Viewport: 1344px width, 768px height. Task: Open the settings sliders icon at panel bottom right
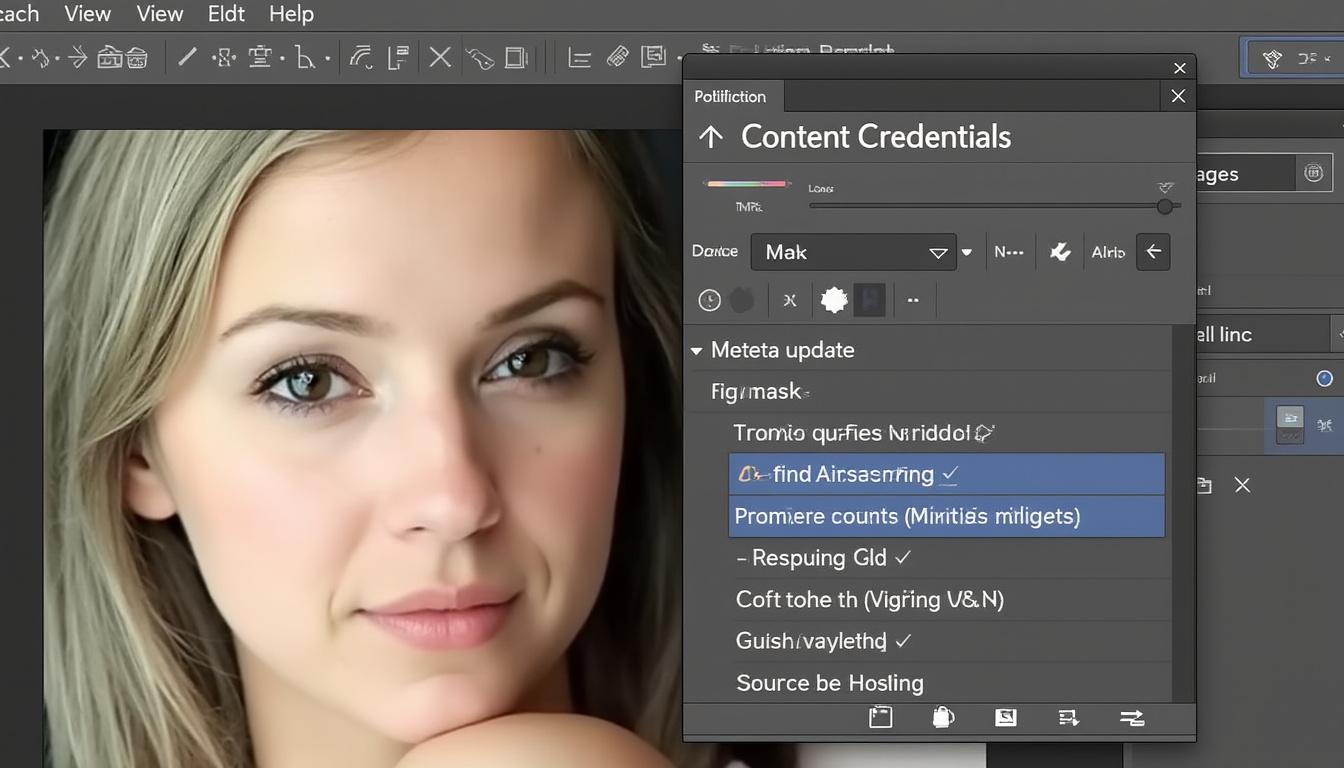click(x=1131, y=717)
